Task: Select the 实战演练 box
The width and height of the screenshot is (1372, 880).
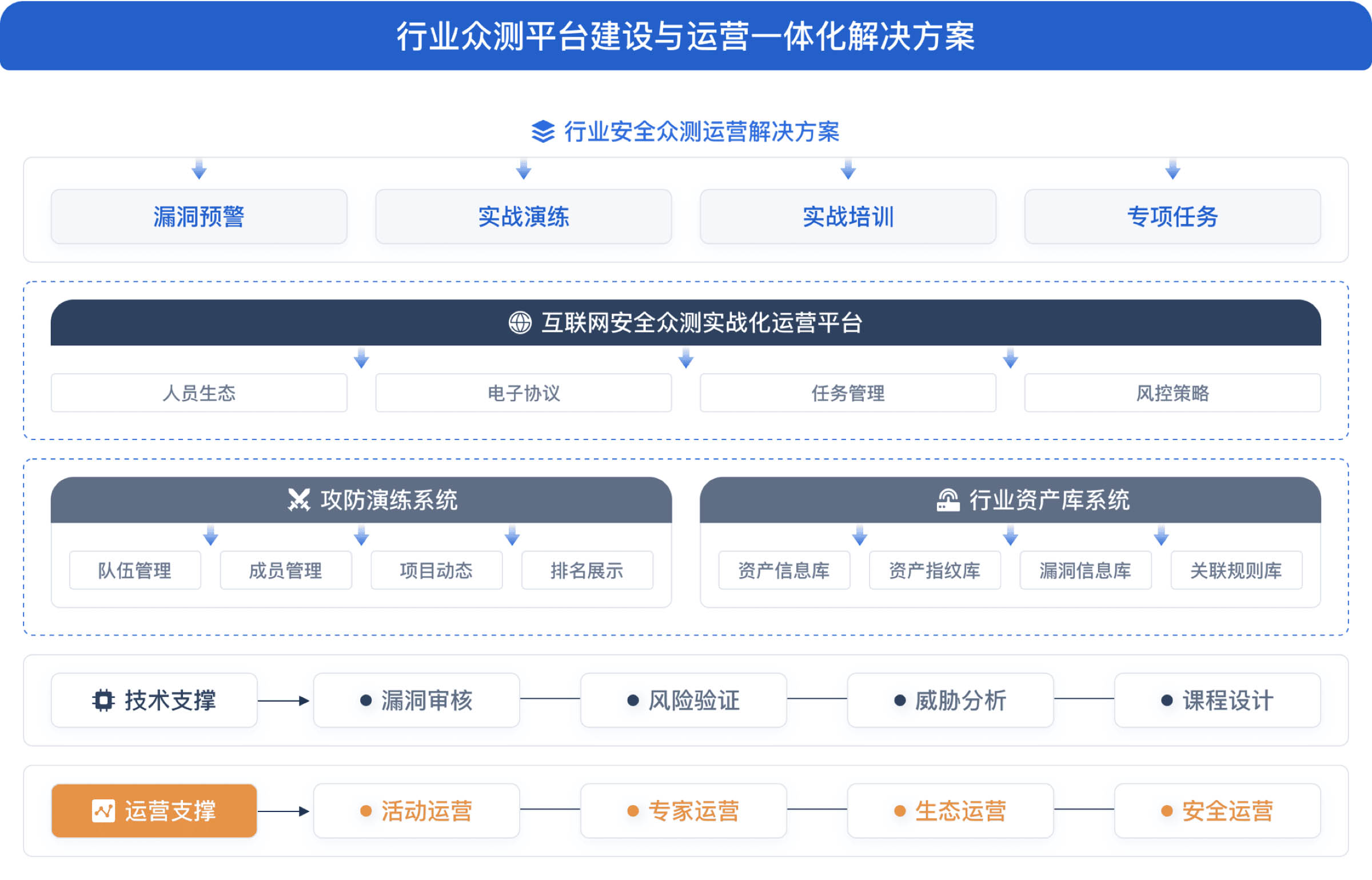Action: coord(524,217)
